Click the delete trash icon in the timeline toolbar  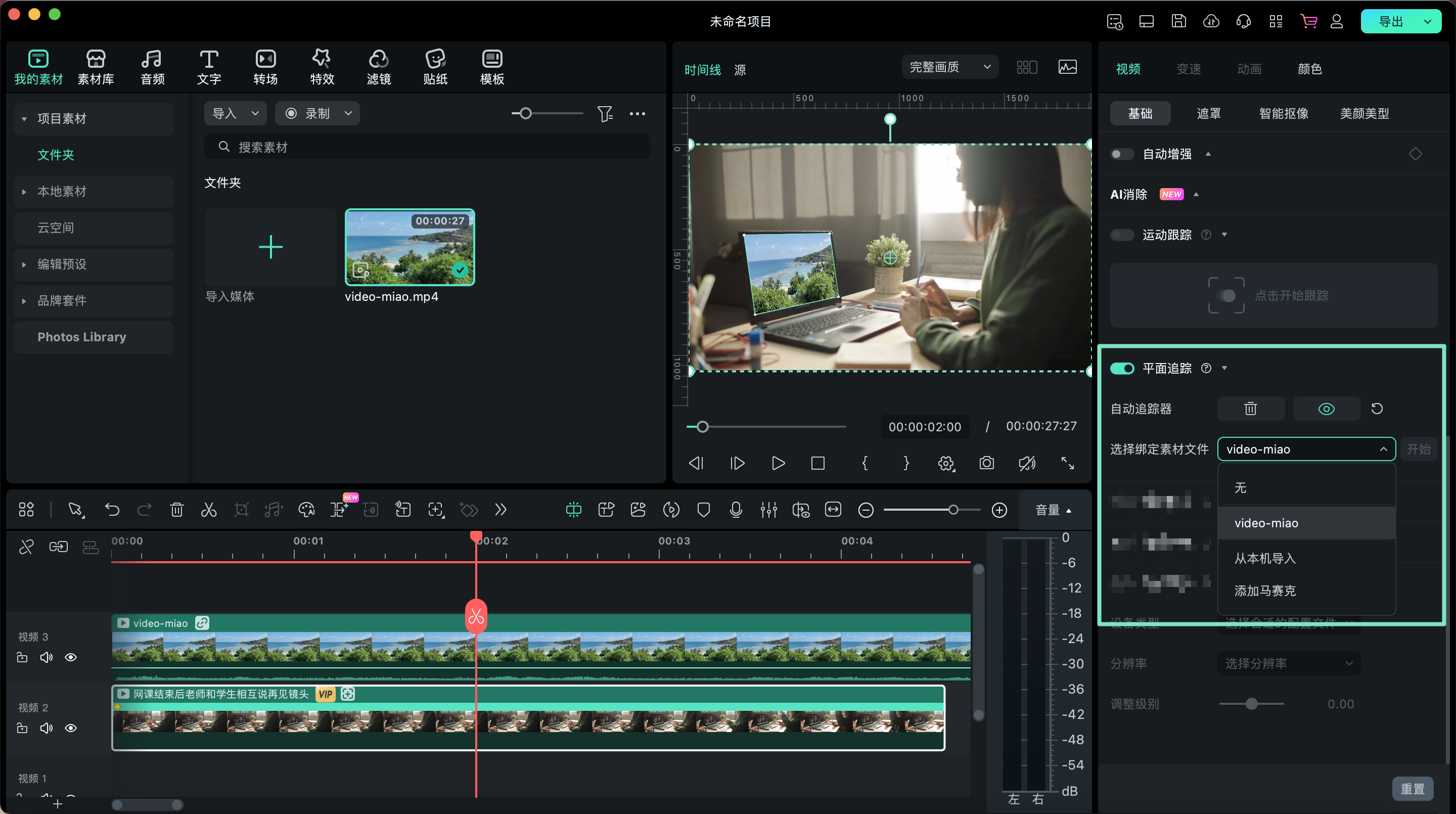(x=176, y=510)
